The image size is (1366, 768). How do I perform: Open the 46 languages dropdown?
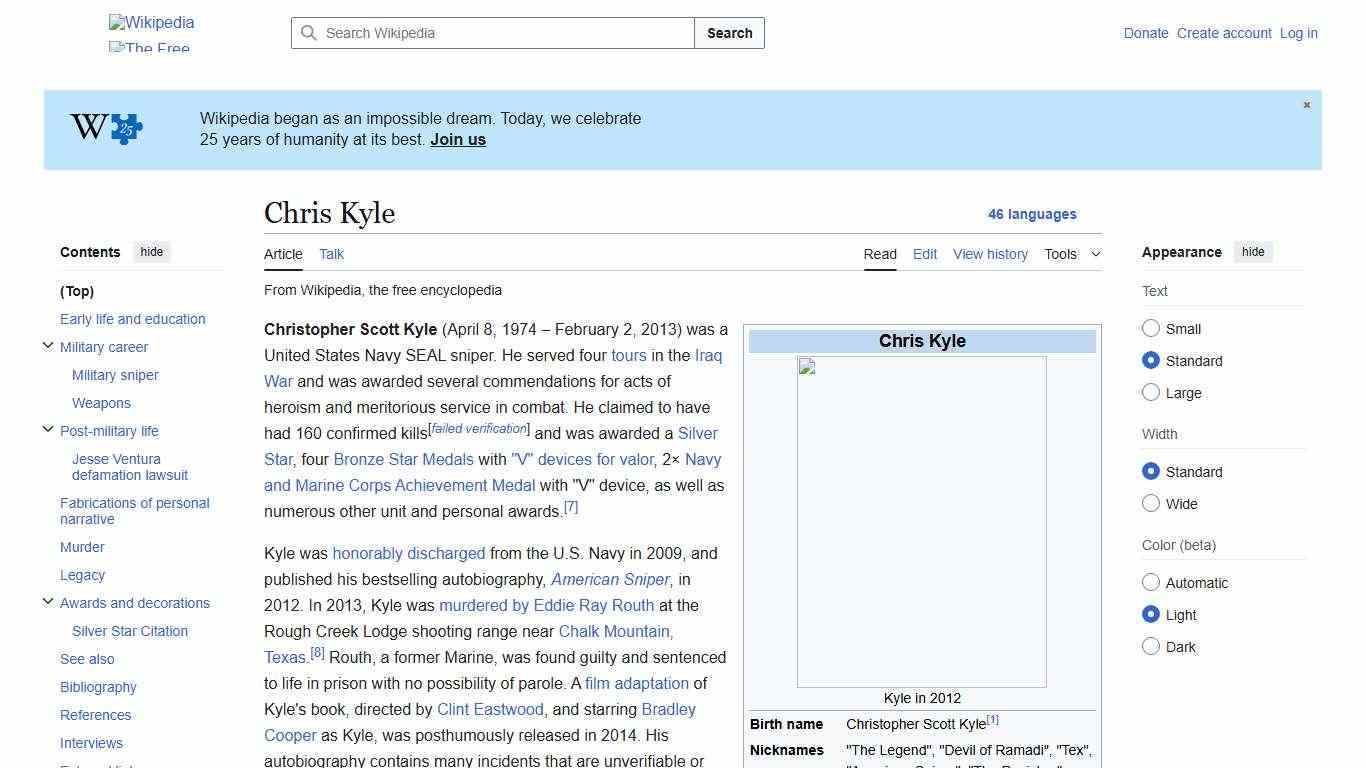click(1032, 214)
